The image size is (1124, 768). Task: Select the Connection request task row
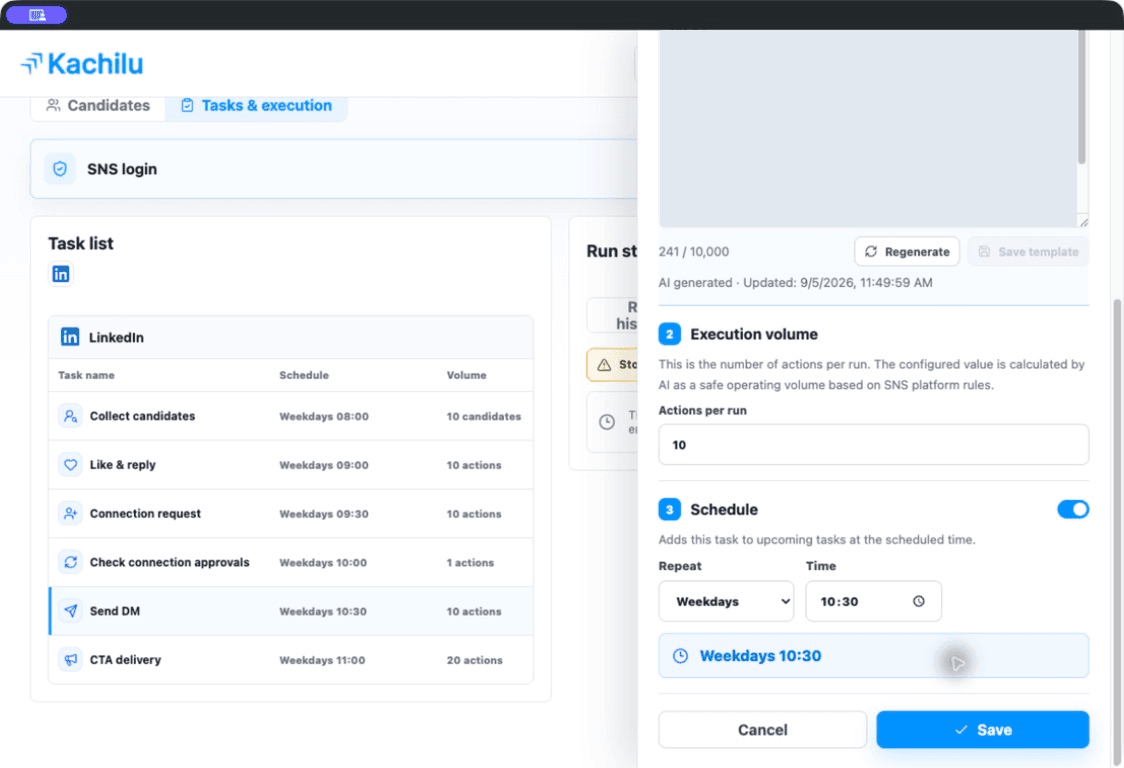tap(290, 513)
